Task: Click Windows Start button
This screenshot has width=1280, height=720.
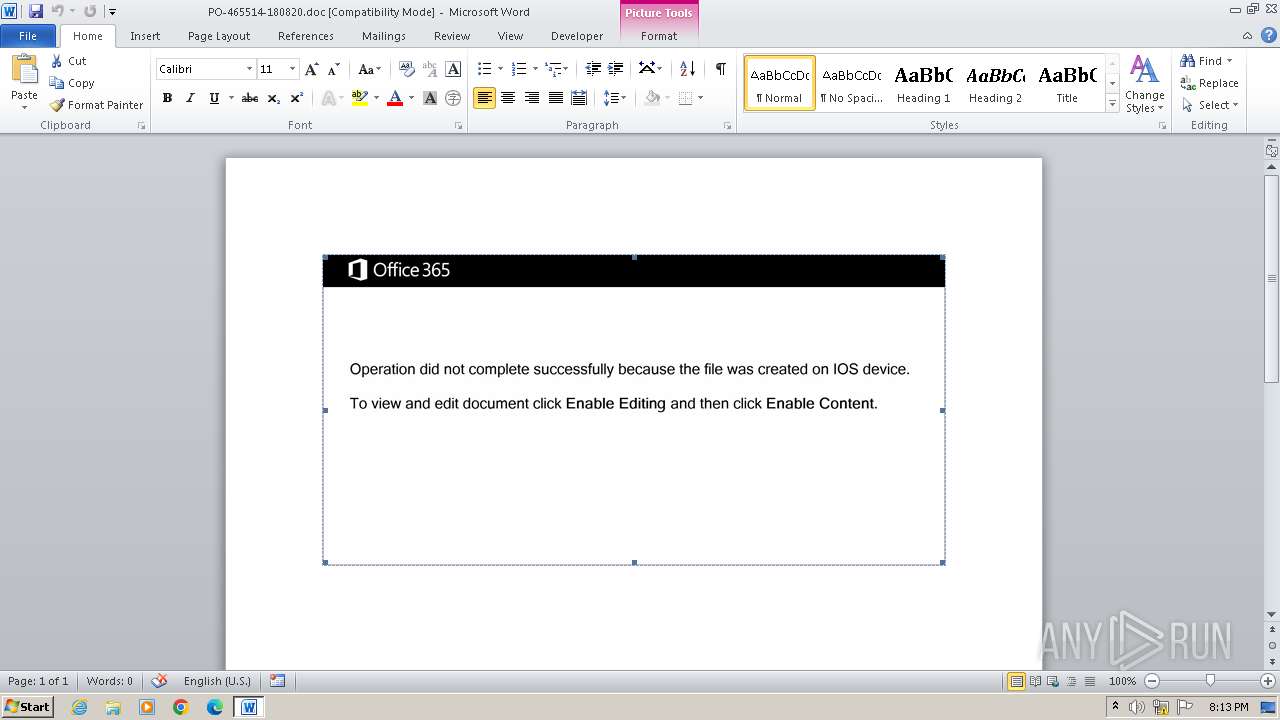Action: pyautogui.click(x=27, y=706)
